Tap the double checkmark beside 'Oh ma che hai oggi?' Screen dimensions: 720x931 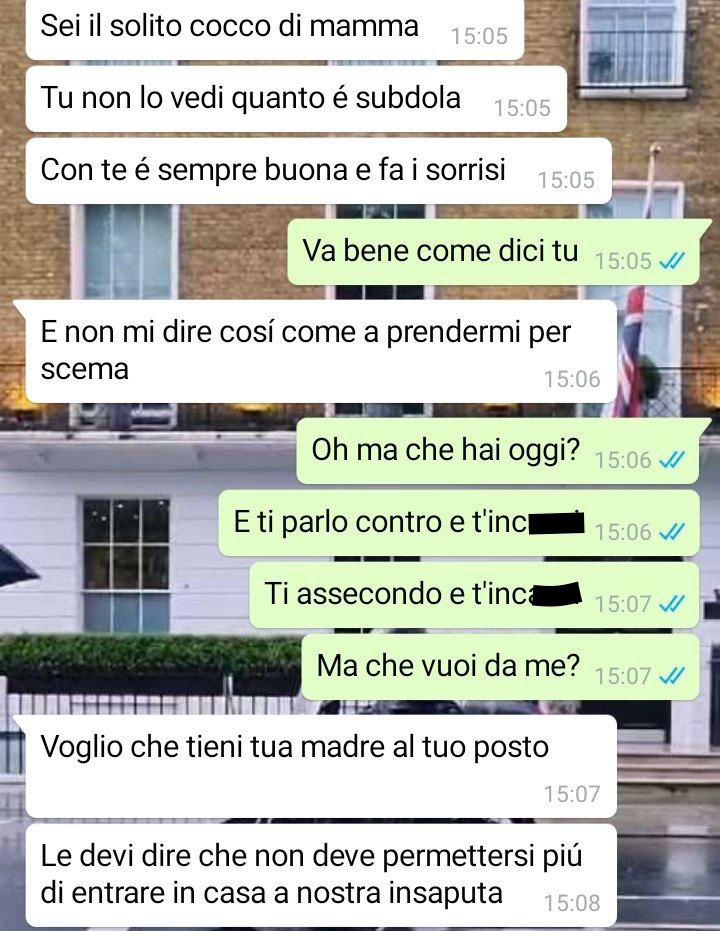(x=672, y=460)
